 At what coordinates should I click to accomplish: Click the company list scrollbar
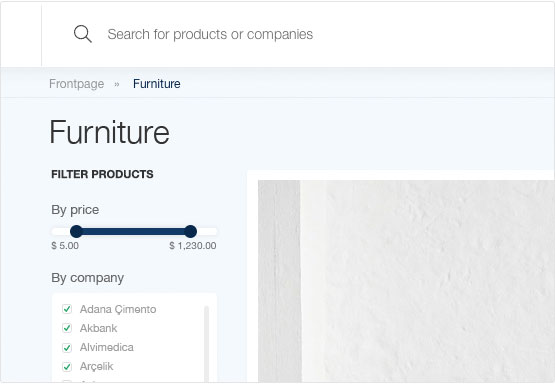click(207, 344)
